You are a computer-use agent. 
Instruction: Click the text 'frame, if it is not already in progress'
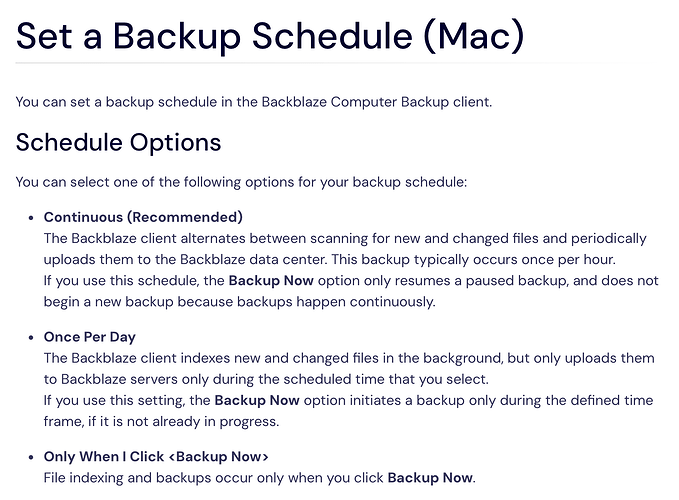tap(161, 421)
